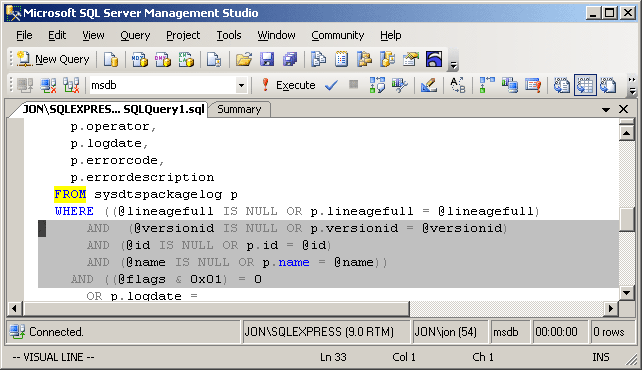Click SQL Server Mobile Query icon
Viewport: 642px width, 370px height.
click(214, 59)
